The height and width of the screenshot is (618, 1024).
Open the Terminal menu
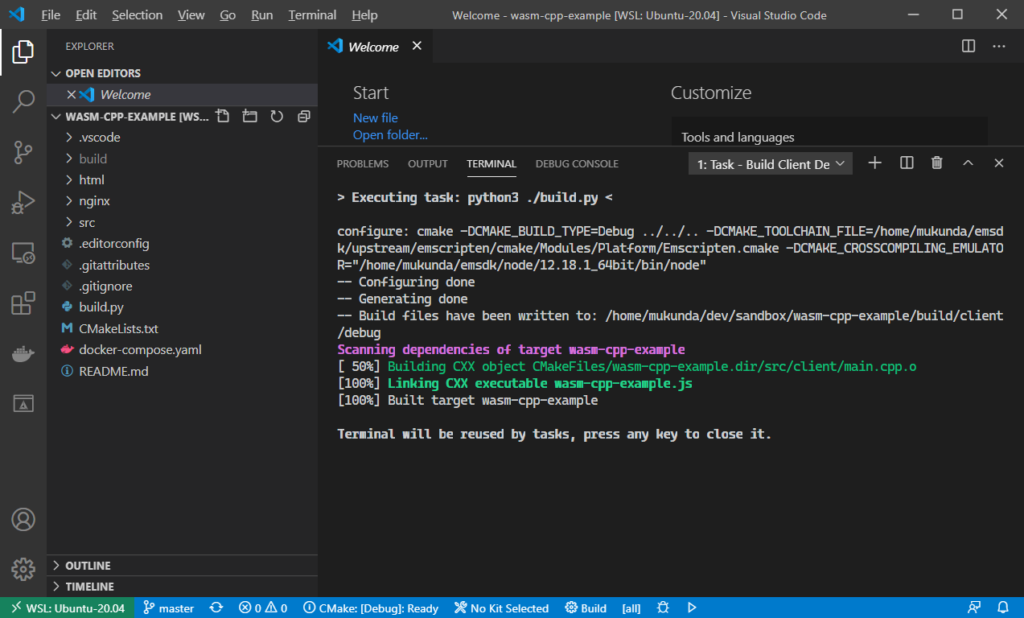coord(312,14)
